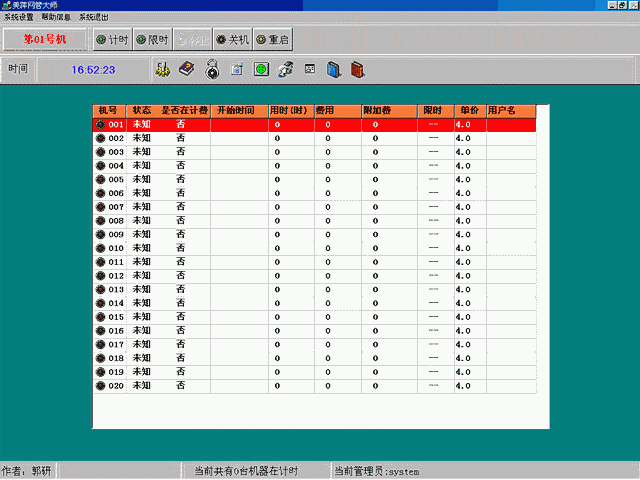Click the 机号 column header
Screen dimensions: 640x480
(108, 110)
